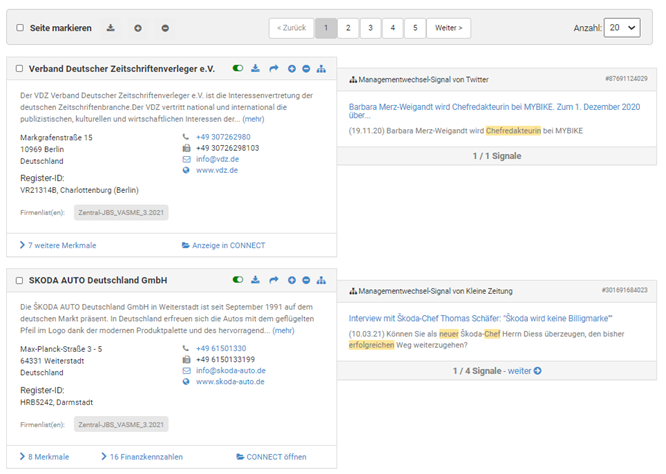Click the download icon in top toolbar
666x474 pixels.
tap(110, 28)
